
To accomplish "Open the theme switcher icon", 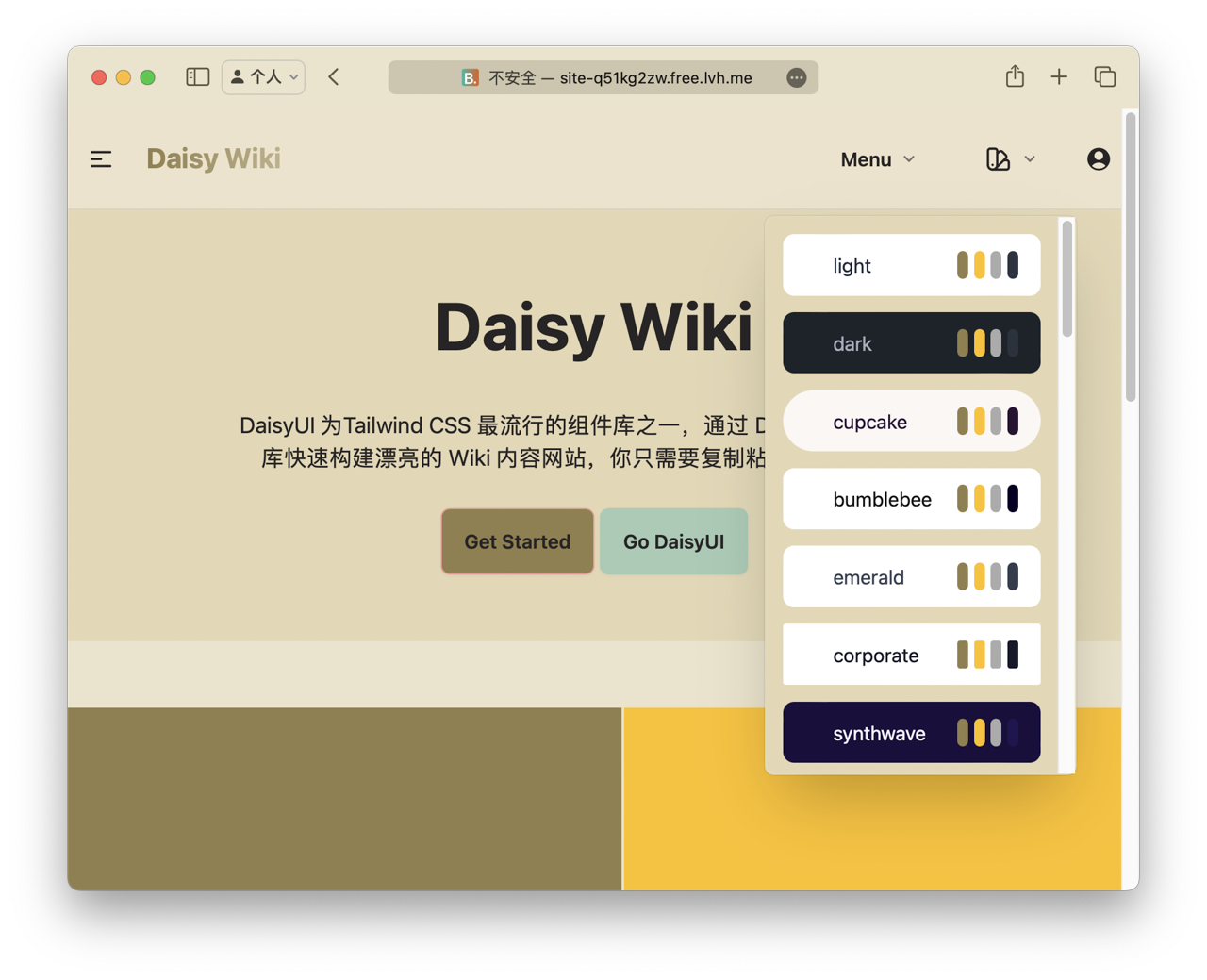I will (x=998, y=159).
